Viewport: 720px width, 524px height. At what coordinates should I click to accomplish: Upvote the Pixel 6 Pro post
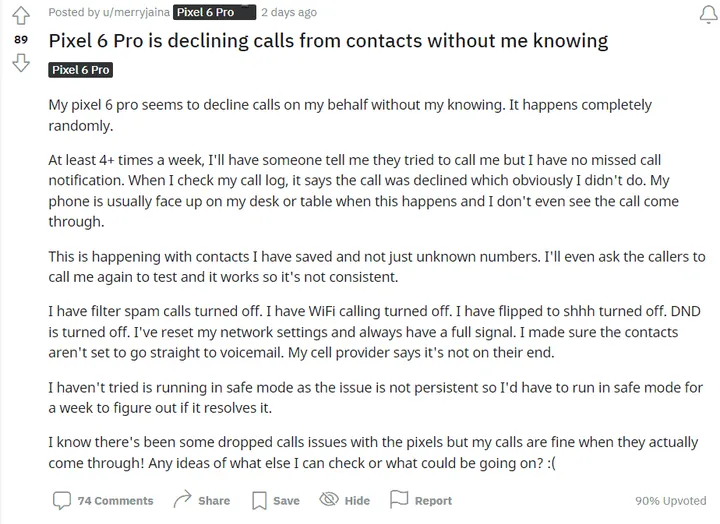point(21,15)
